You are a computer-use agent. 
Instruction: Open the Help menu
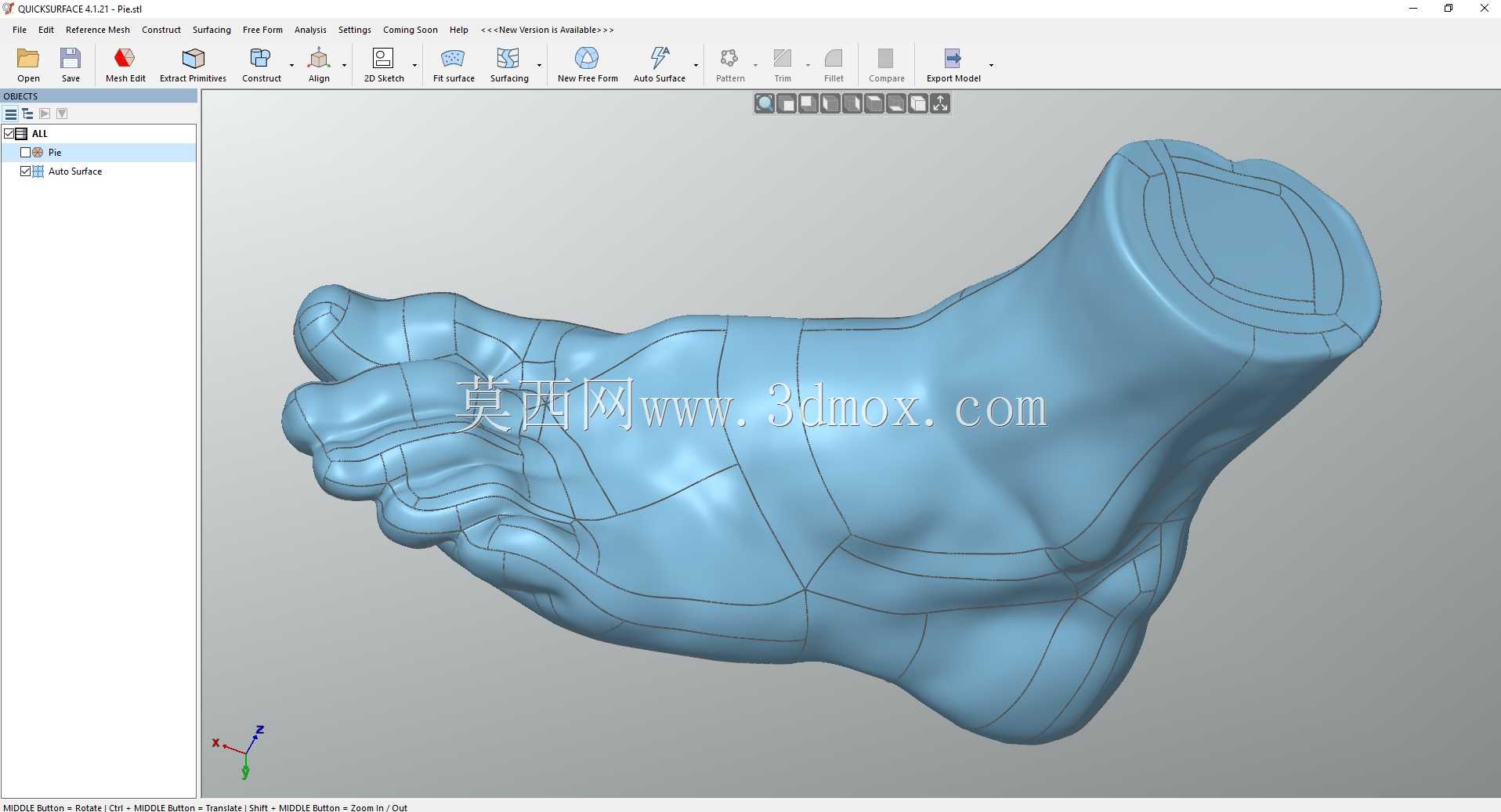(459, 30)
